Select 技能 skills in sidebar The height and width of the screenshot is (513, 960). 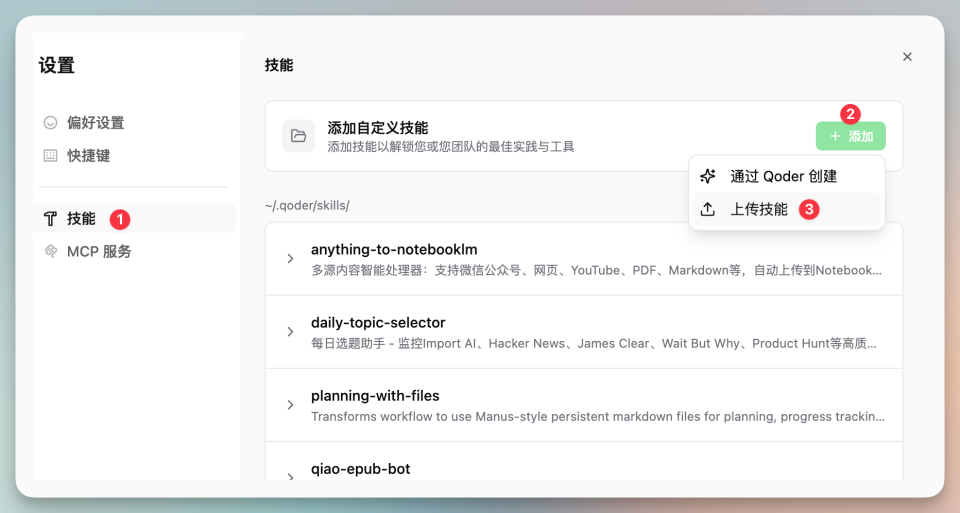[133, 219]
